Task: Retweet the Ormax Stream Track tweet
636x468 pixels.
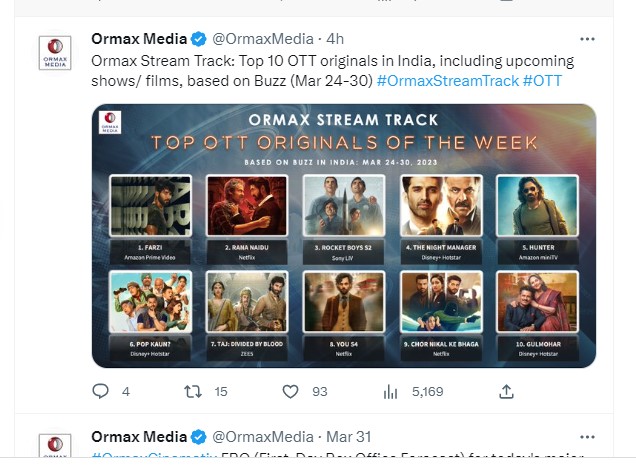Action: [x=193, y=392]
